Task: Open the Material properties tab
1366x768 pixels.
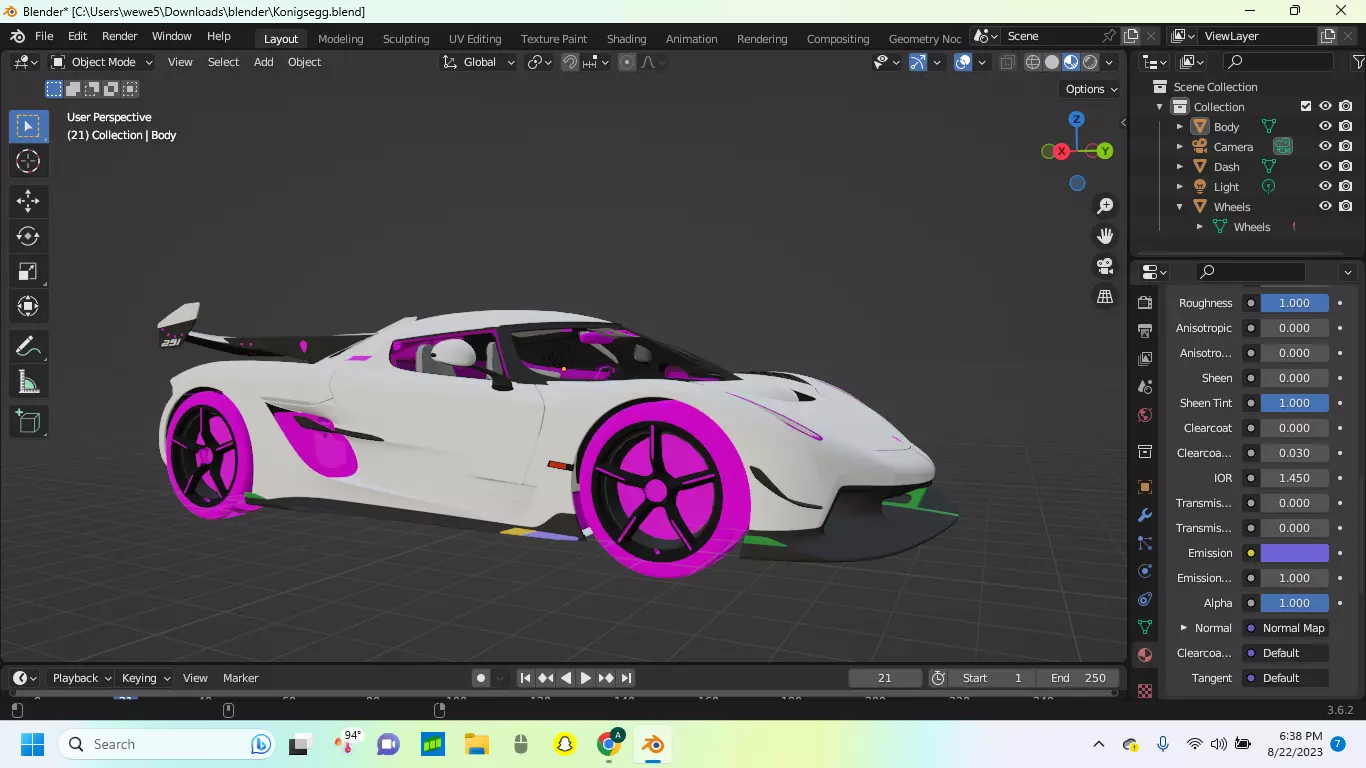Action: tap(1145, 655)
